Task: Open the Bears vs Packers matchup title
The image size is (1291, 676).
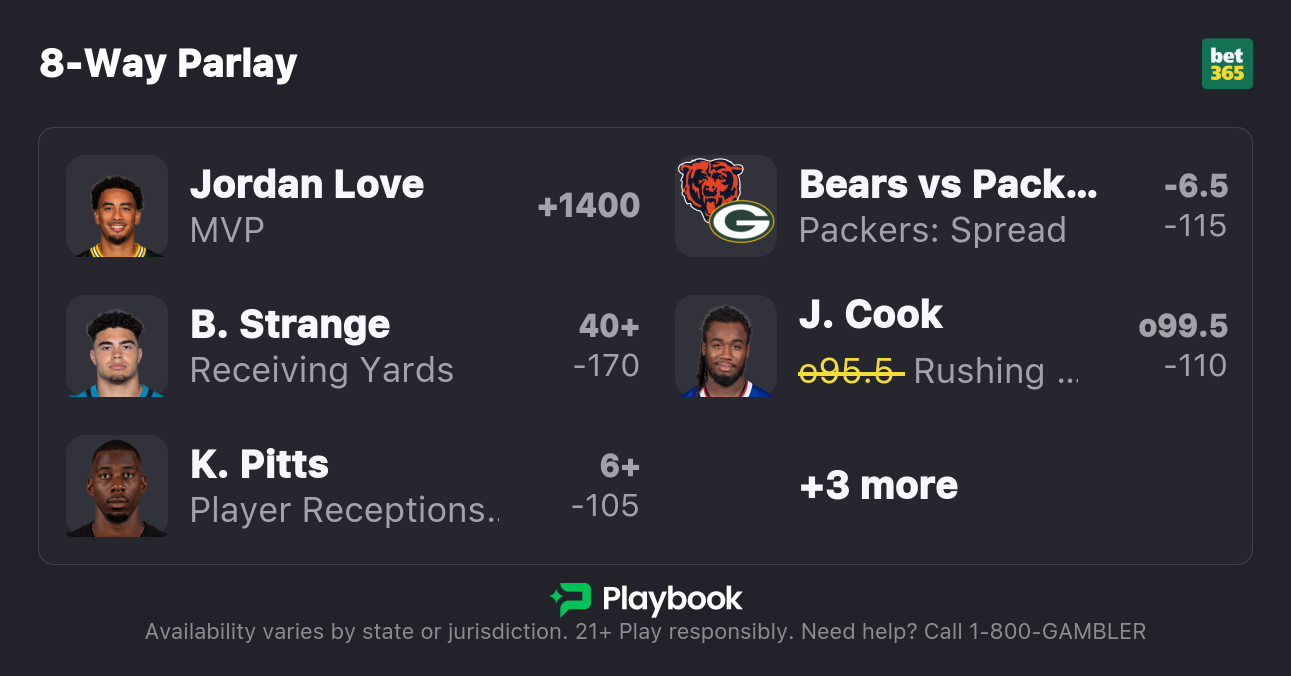Action: point(948,185)
